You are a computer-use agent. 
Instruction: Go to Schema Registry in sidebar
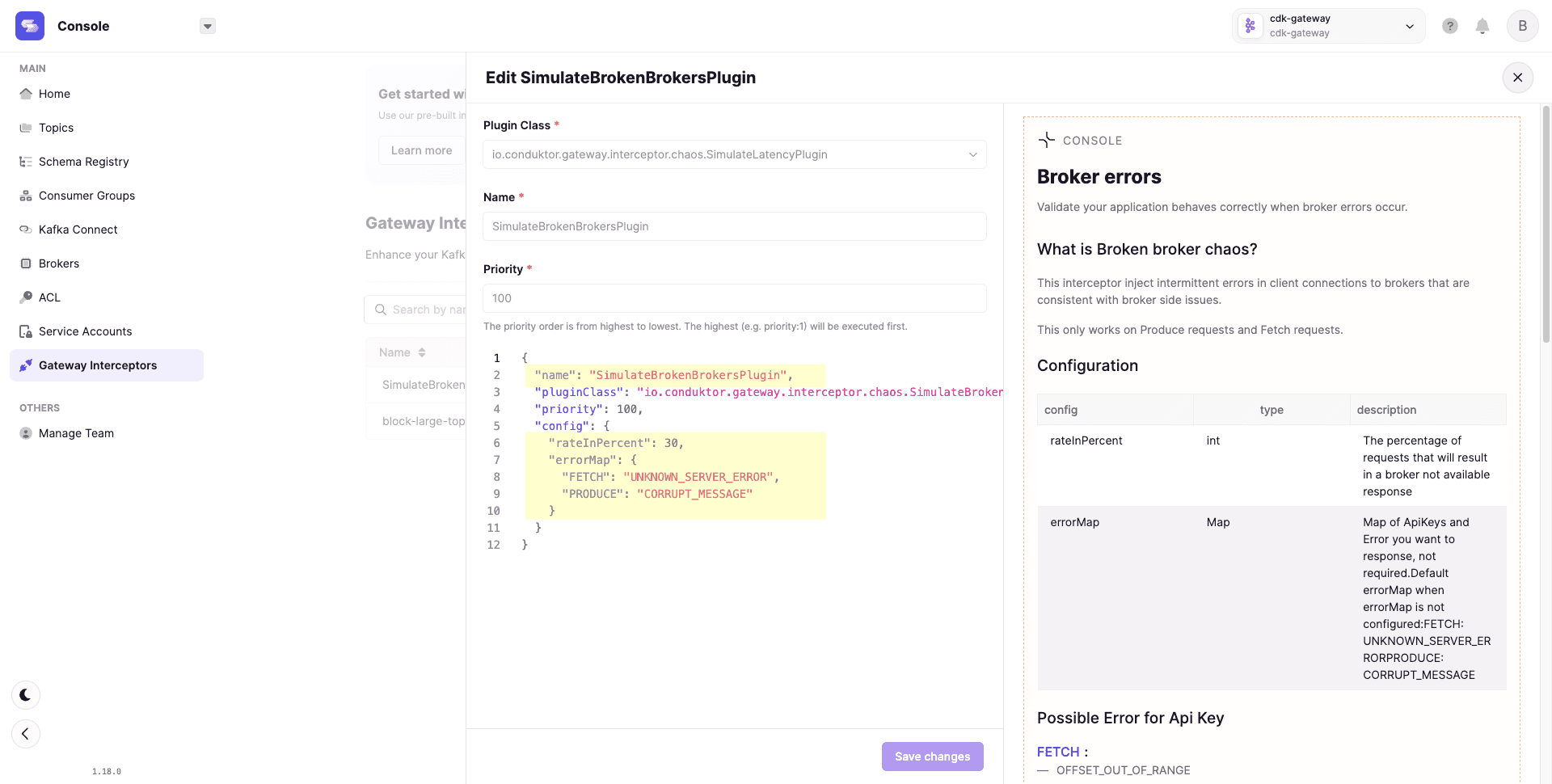pyautogui.click(x=83, y=162)
